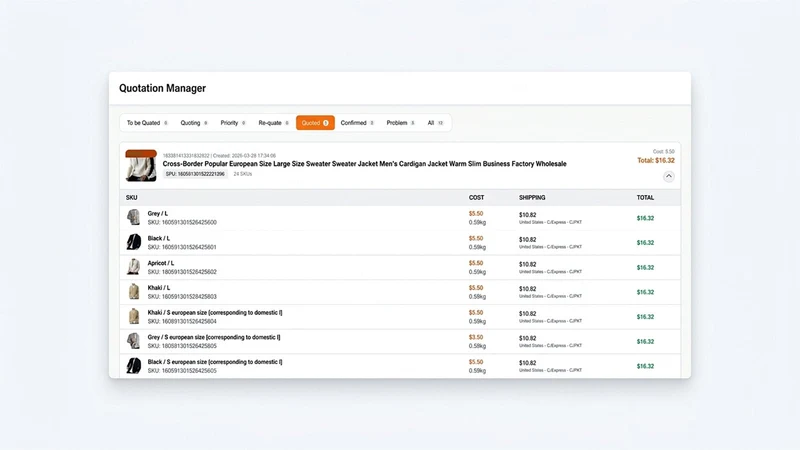Show the All tab

tap(435, 123)
